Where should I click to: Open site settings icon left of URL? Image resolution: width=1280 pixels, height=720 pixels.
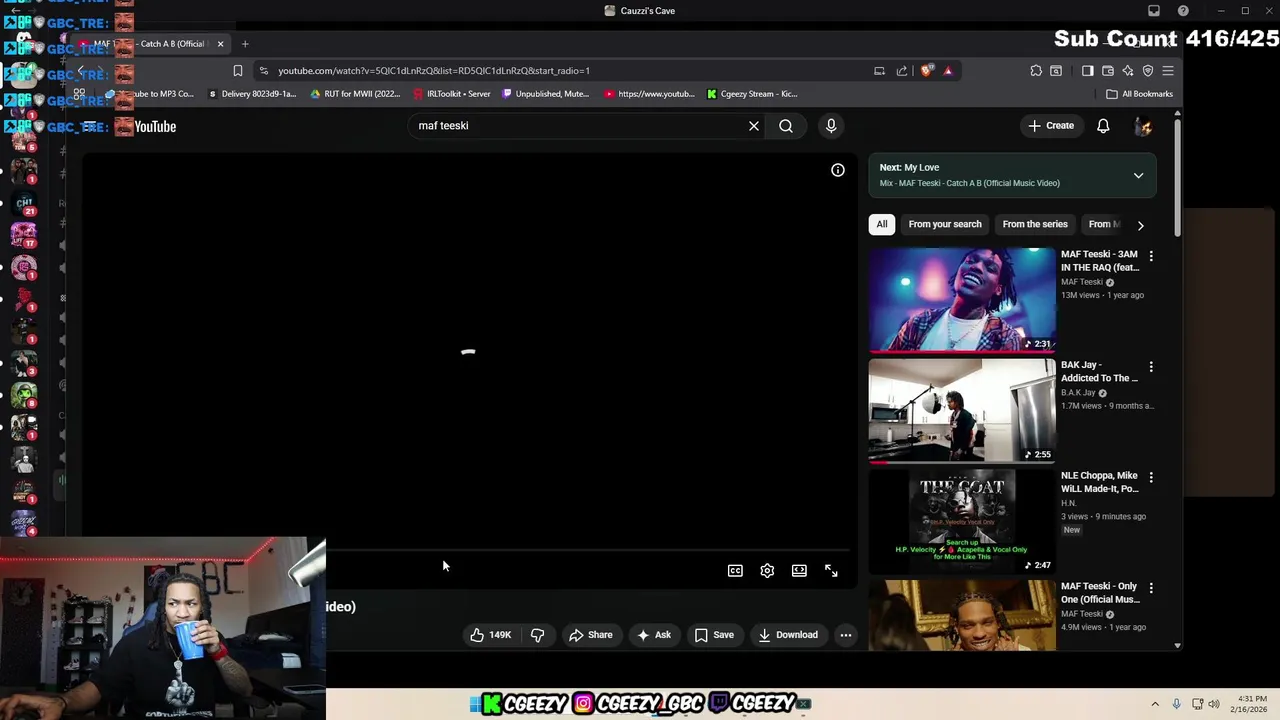[x=263, y=71]
